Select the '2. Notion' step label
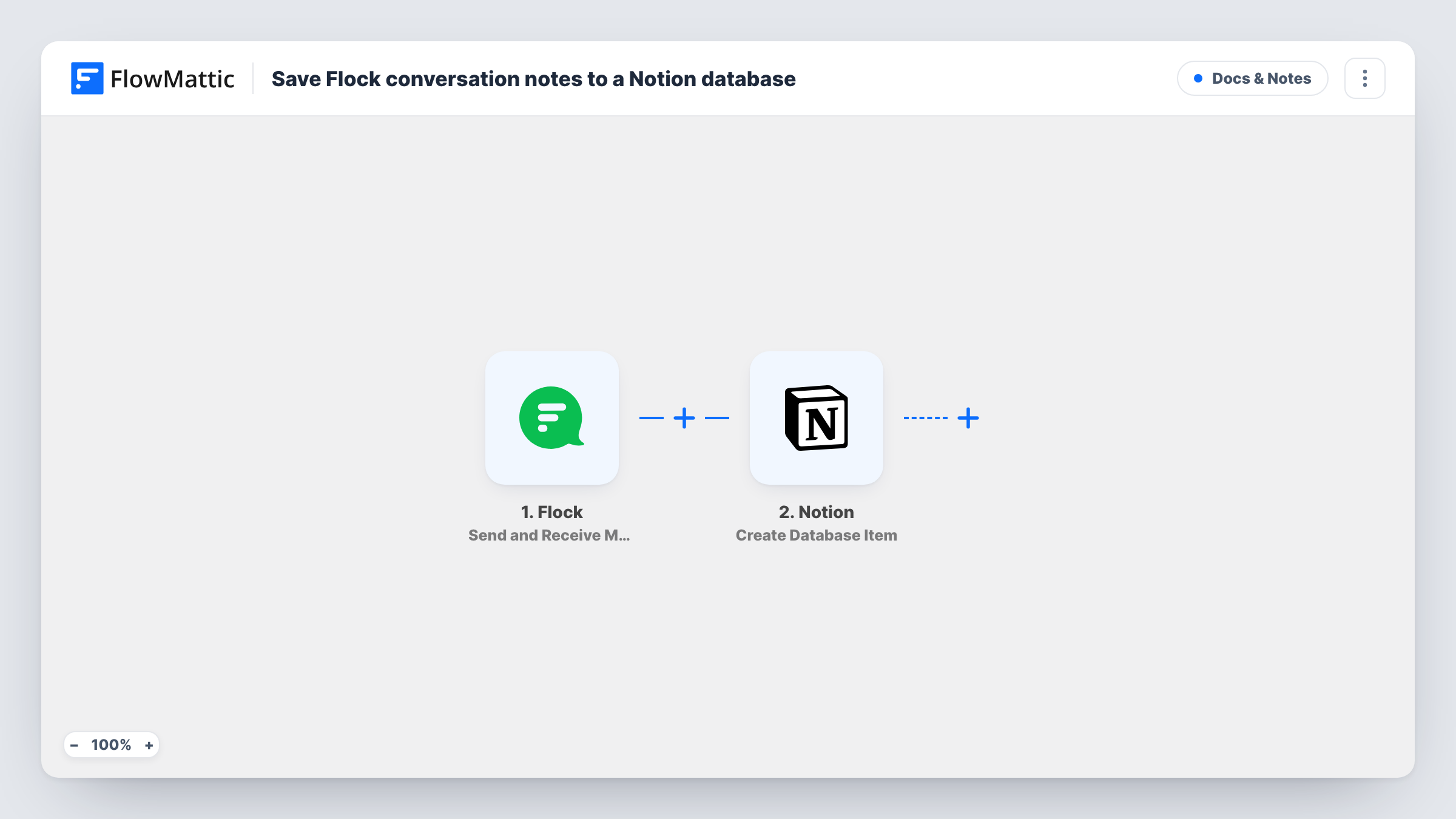The width and height of the screenshot is (1456, 819). (816, 512)
